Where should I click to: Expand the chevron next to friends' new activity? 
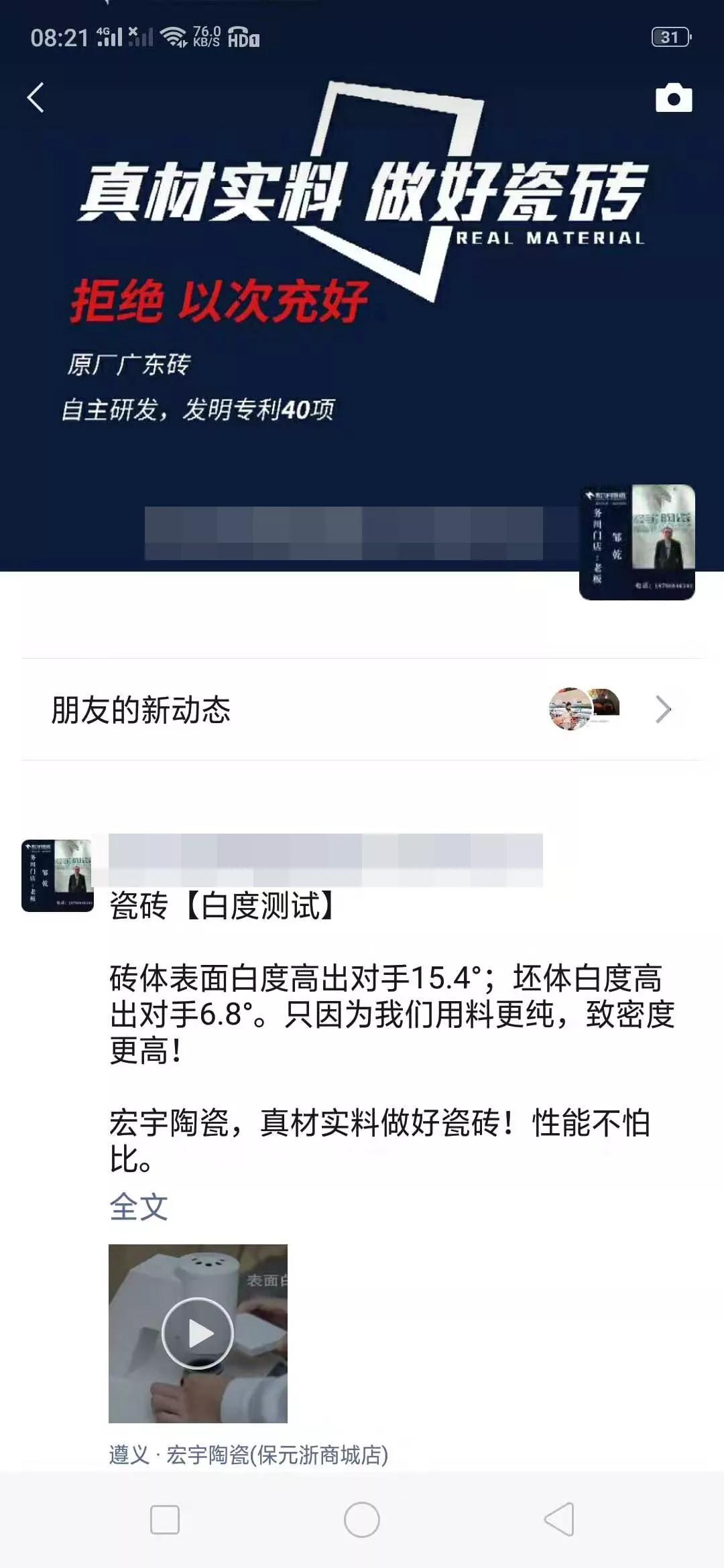pyautogui.click(x=663, y=710)
